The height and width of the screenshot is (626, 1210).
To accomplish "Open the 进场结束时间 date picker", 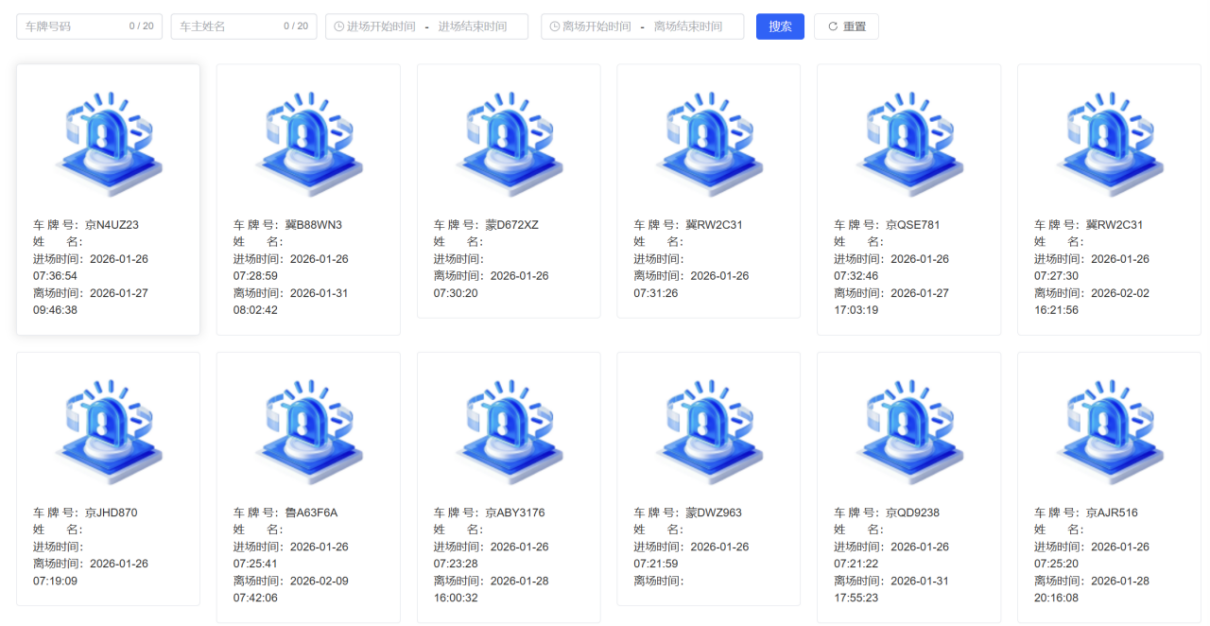I will pyautogui.click(x=472, y=27).
